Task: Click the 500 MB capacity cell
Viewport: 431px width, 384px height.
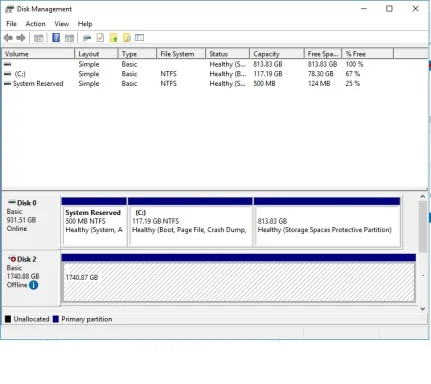Action: (x=264, y=83)
